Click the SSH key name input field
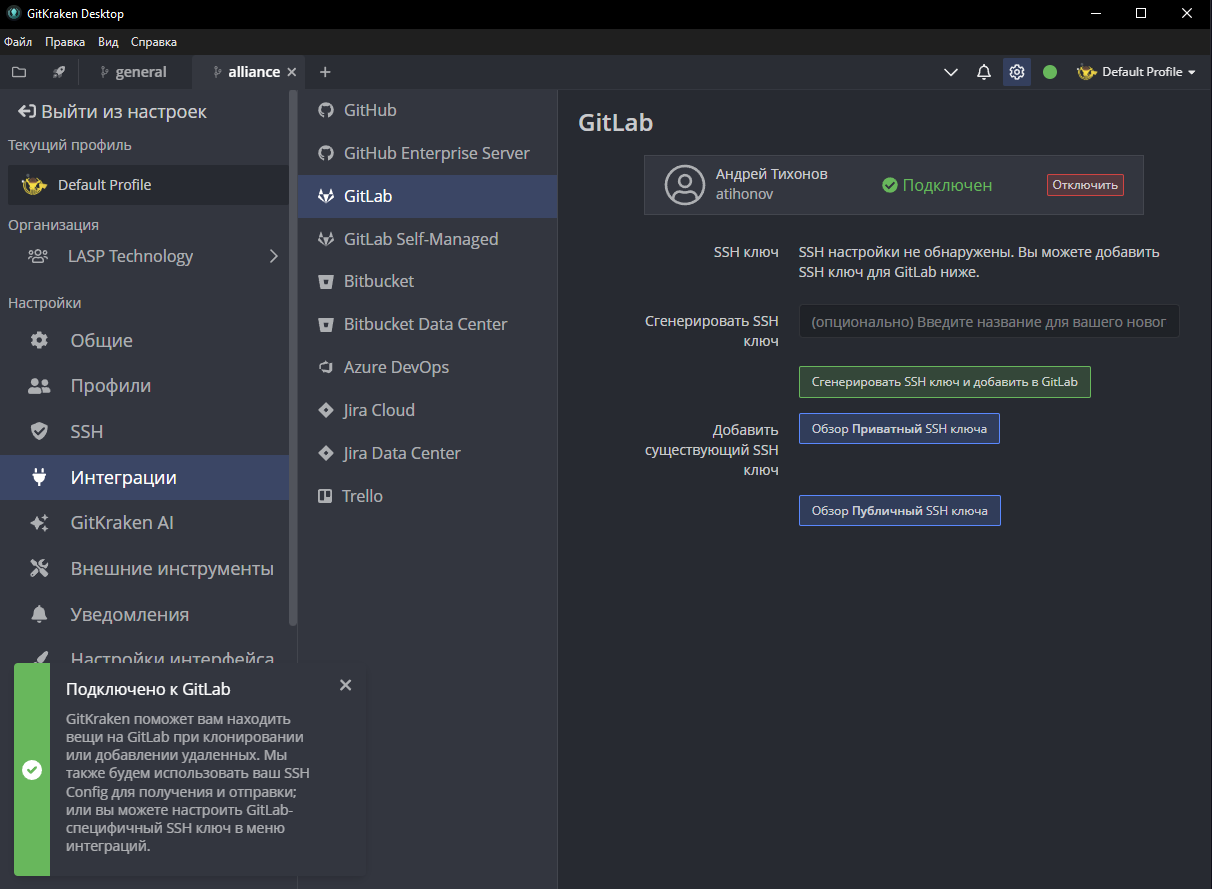1212x889 pixels. coord(988,321)
